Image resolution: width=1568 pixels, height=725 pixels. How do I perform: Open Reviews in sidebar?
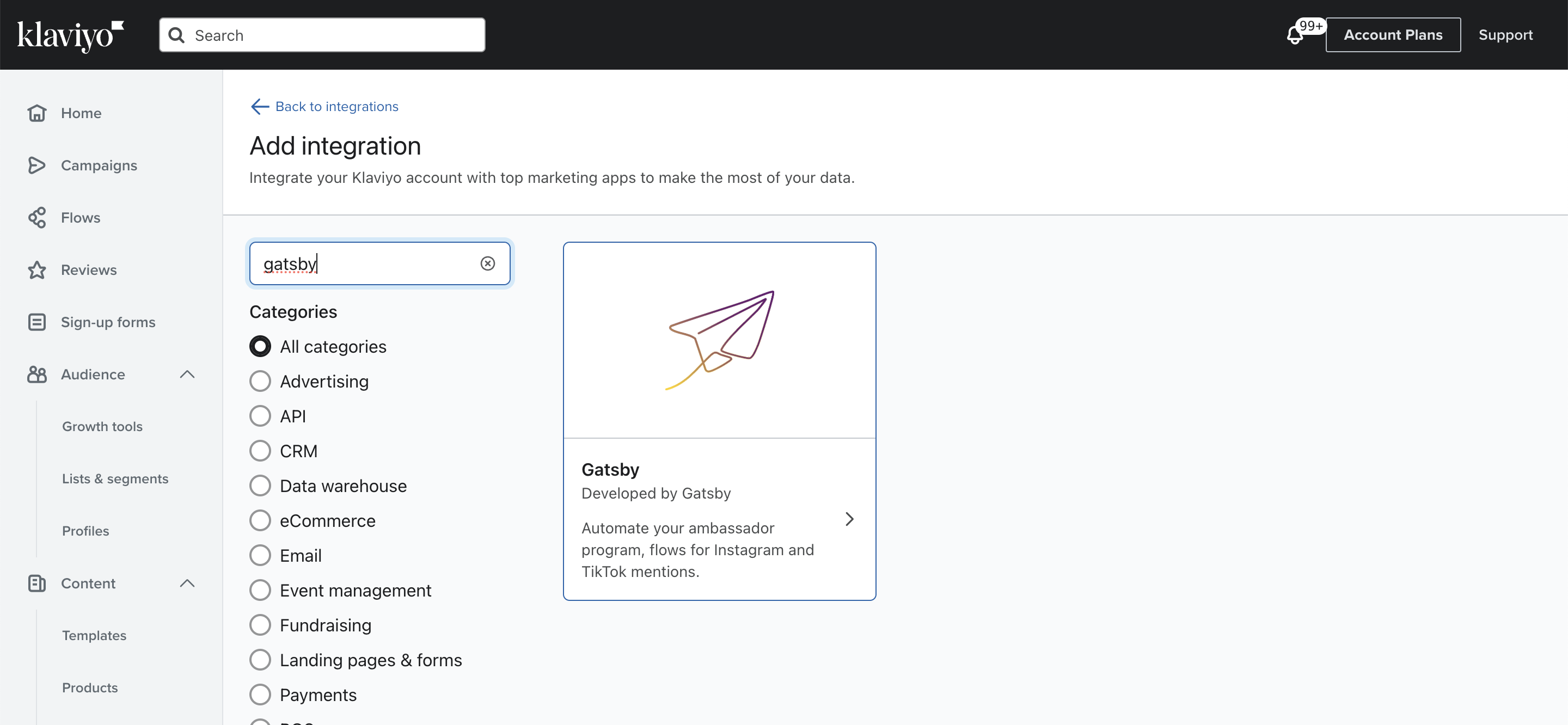pos(89,271)
